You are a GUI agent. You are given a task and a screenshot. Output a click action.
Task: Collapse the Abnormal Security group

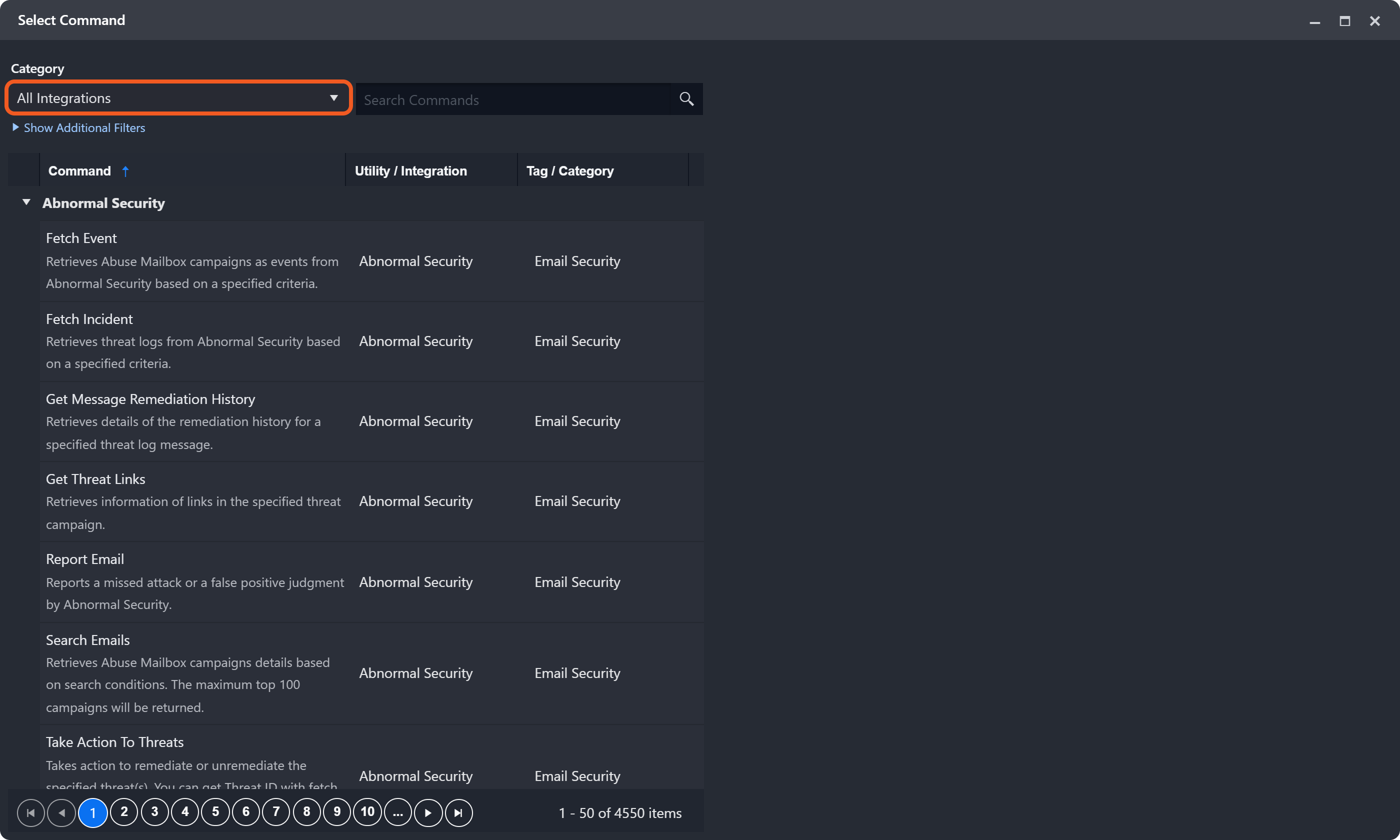(x=26, y=202)
